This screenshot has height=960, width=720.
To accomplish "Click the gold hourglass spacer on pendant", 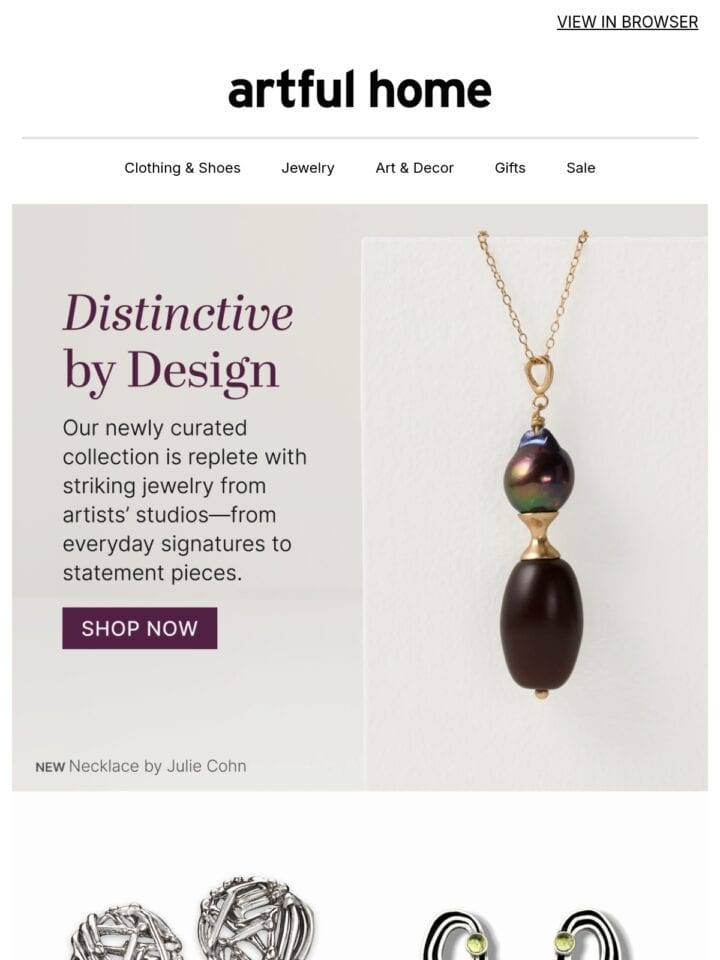I will (539, 535).
